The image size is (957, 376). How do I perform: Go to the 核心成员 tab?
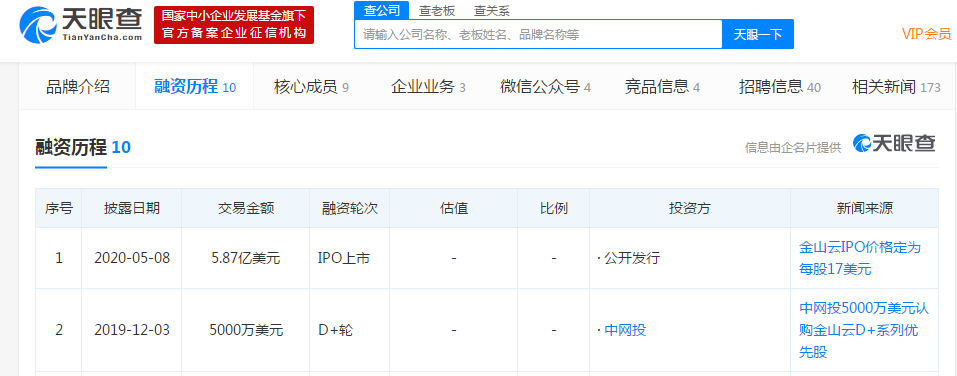click(311, 87)
